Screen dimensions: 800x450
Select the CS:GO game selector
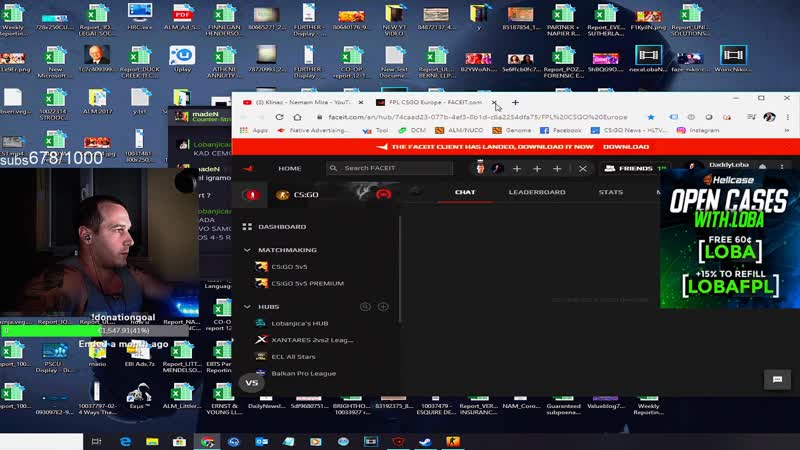tap(298, 195)
